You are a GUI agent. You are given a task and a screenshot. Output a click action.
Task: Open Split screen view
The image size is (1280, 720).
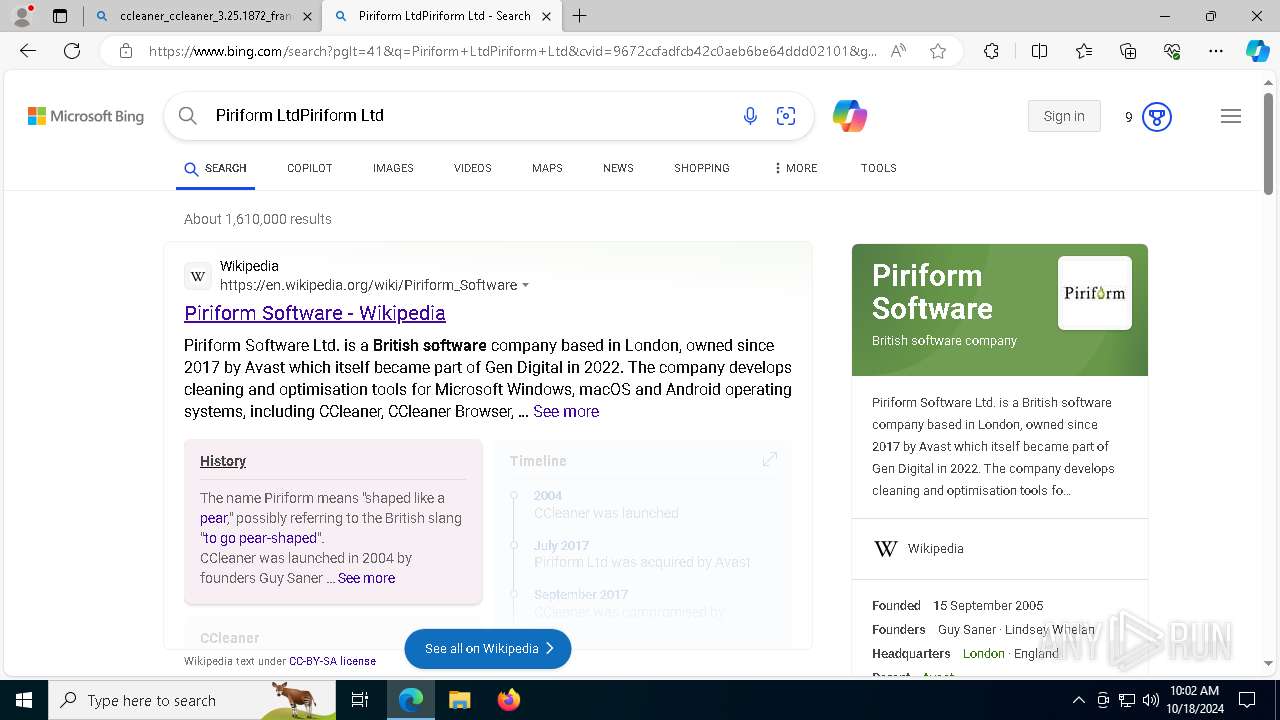(1039, 51)
